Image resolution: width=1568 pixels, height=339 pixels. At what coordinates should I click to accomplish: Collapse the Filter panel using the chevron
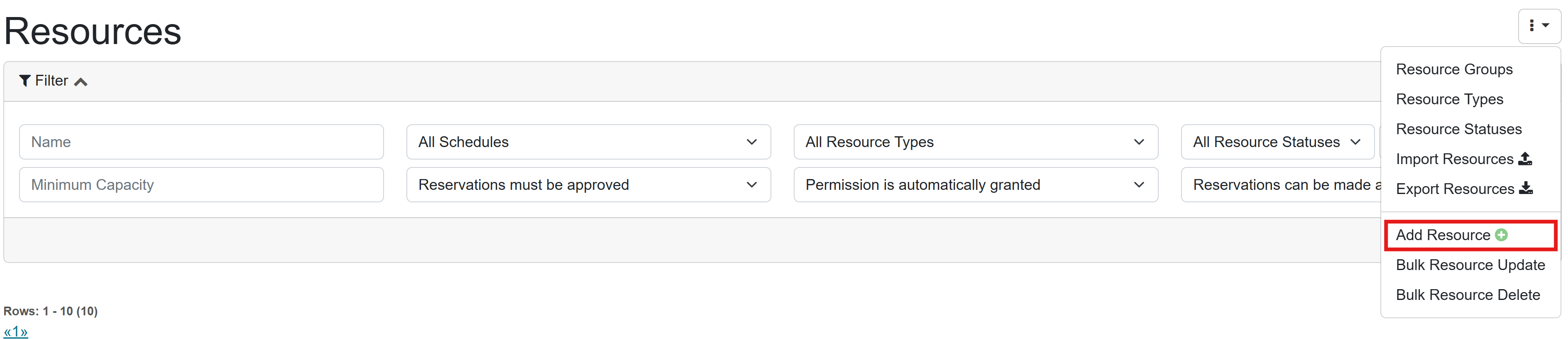tap(81, 81)
